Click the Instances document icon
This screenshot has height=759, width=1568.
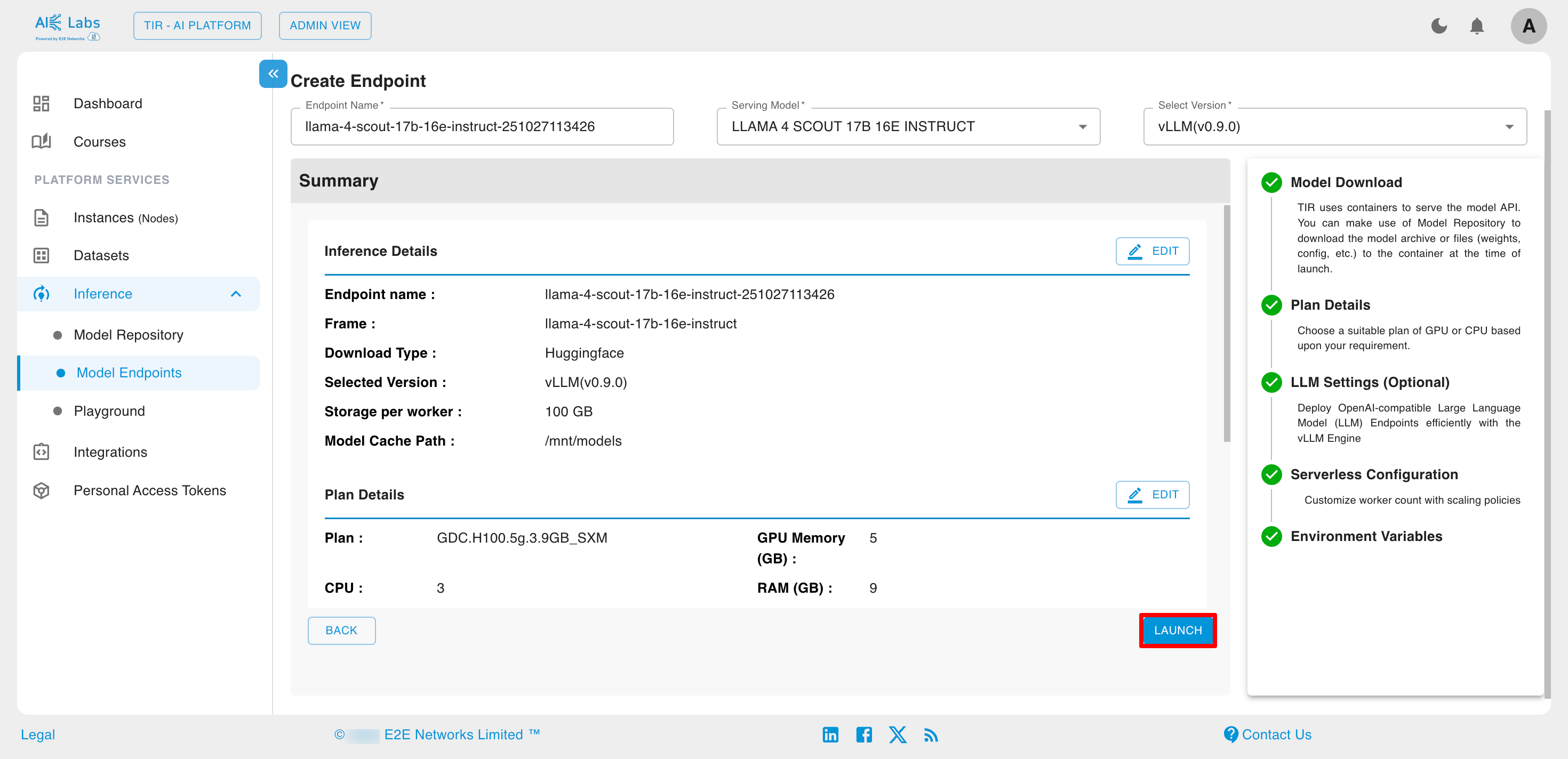(42, 217)
